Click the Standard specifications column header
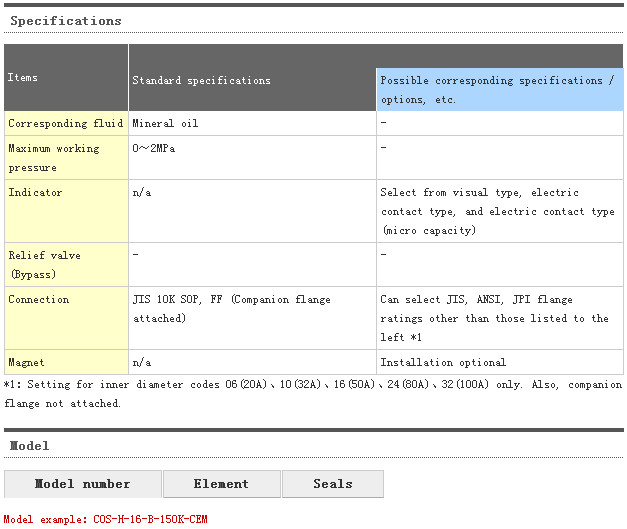 (201, 80)
